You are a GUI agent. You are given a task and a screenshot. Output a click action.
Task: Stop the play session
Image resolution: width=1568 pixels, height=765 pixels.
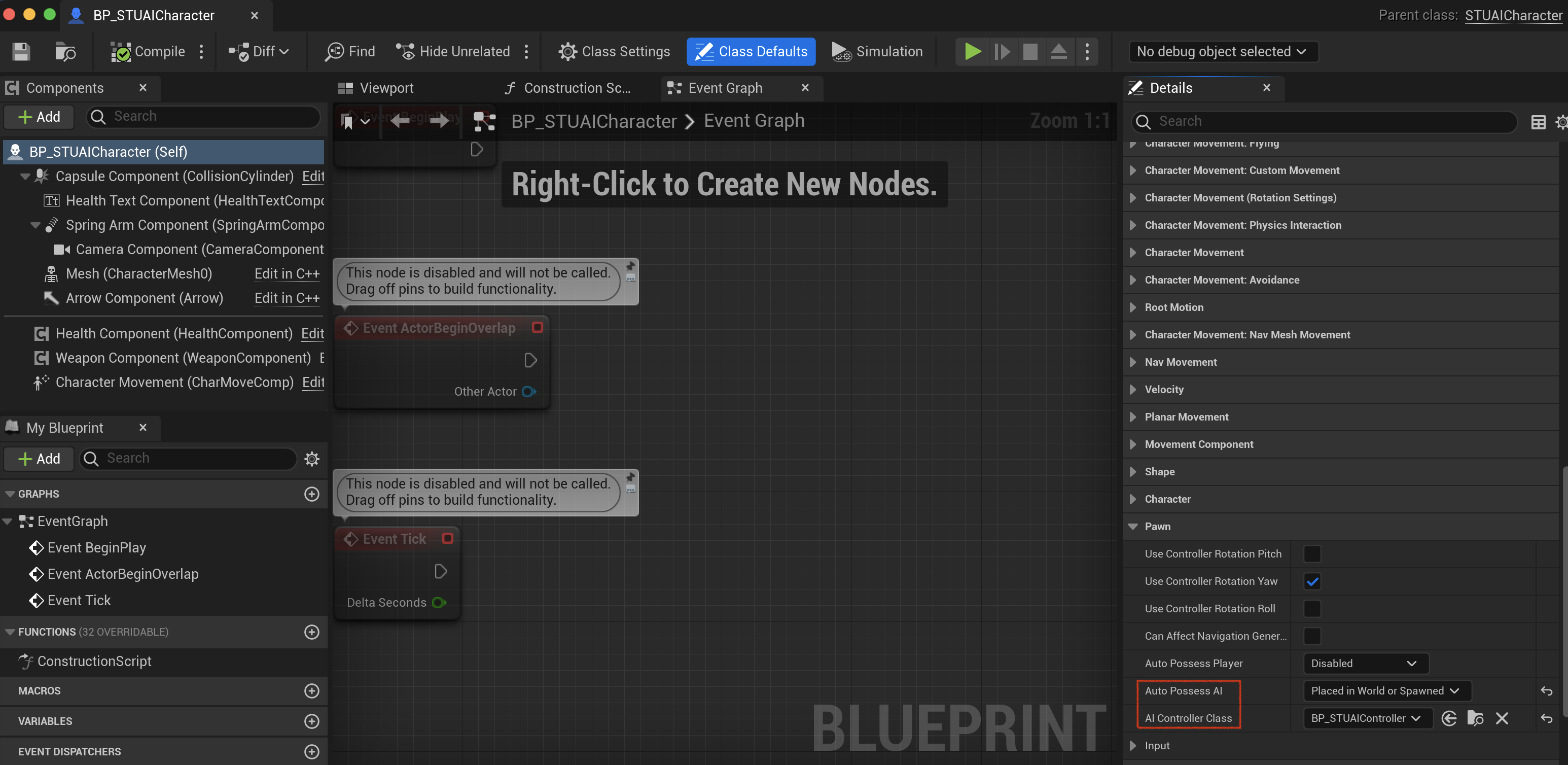click(x=1030, y=52)
